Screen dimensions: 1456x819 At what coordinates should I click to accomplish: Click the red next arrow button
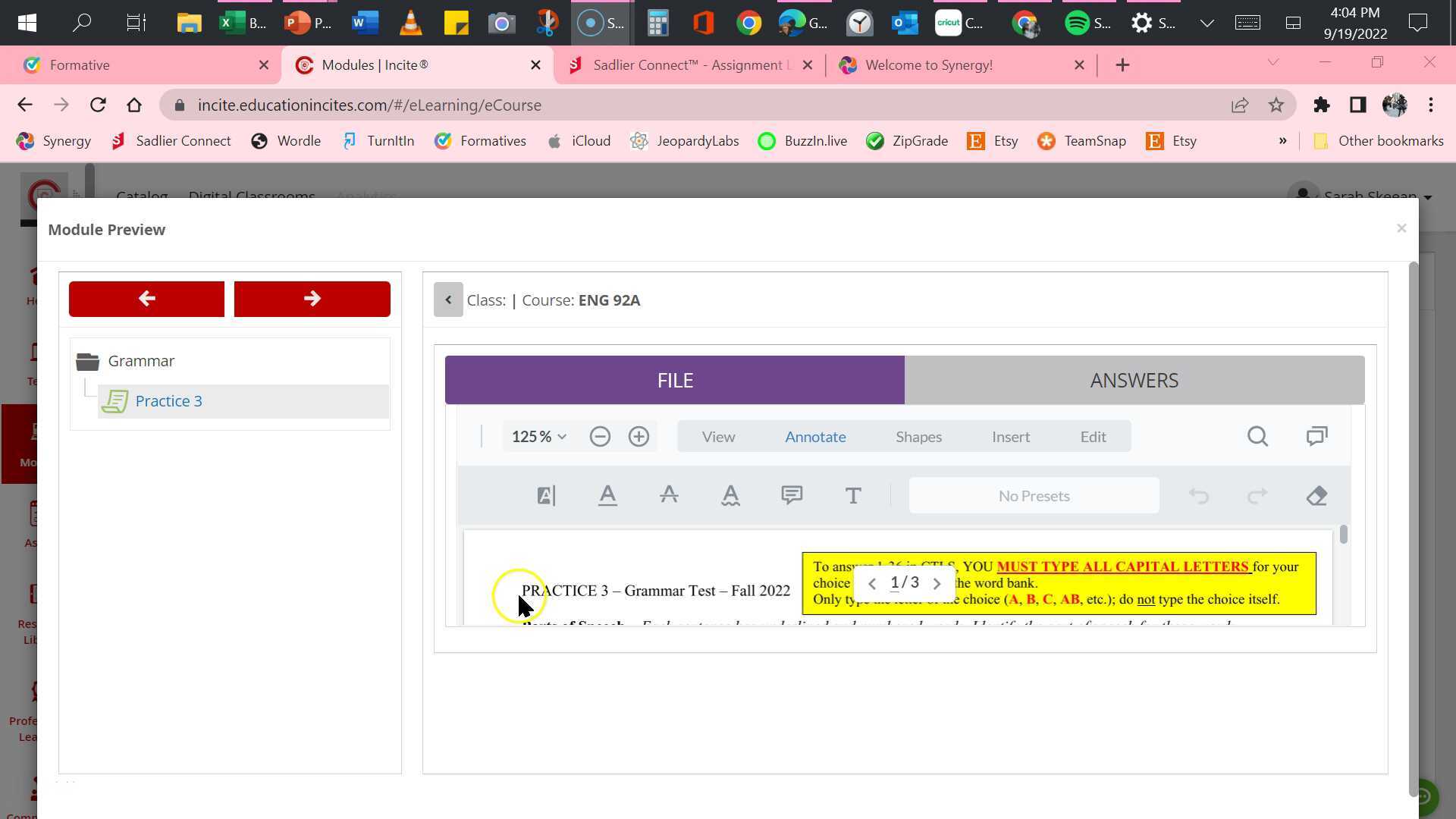(x=312, y=299)
